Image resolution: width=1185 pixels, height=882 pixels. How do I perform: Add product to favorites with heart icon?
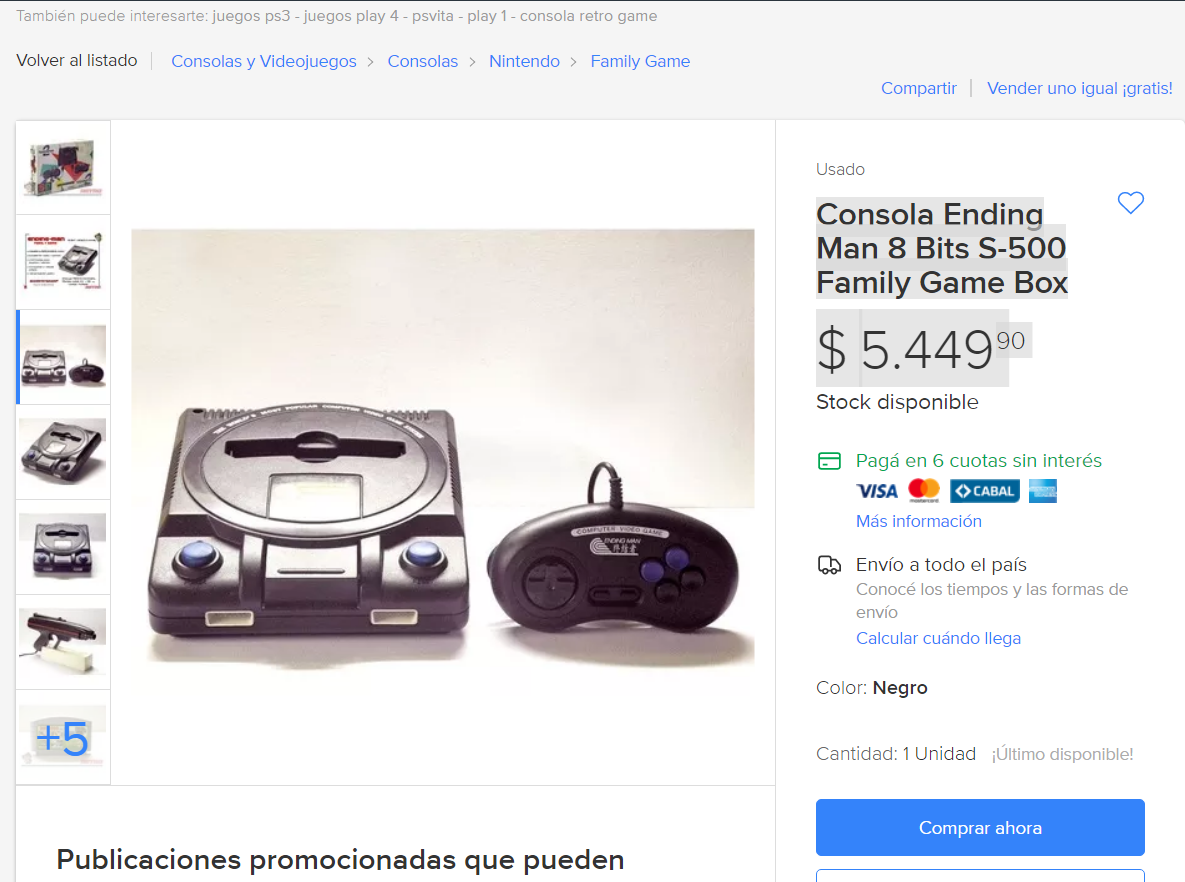tap(1131, 203)
